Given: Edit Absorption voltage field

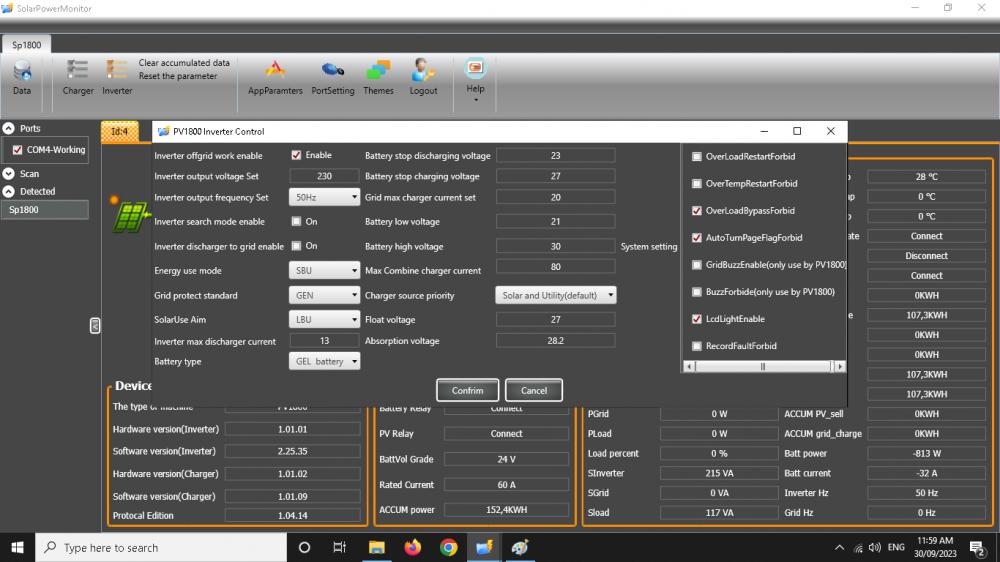Looking at the screenshot, I should [555, 341].
